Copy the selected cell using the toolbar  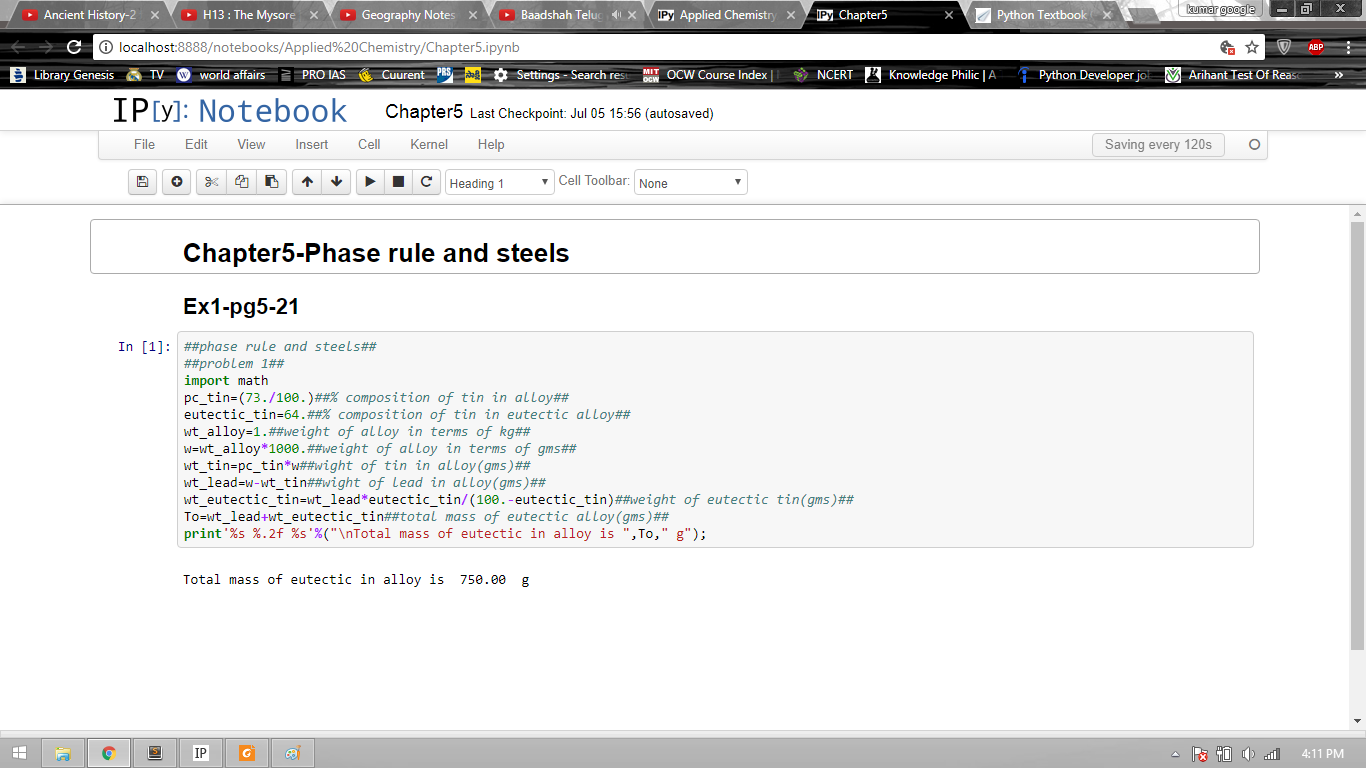tap(241, 182)
